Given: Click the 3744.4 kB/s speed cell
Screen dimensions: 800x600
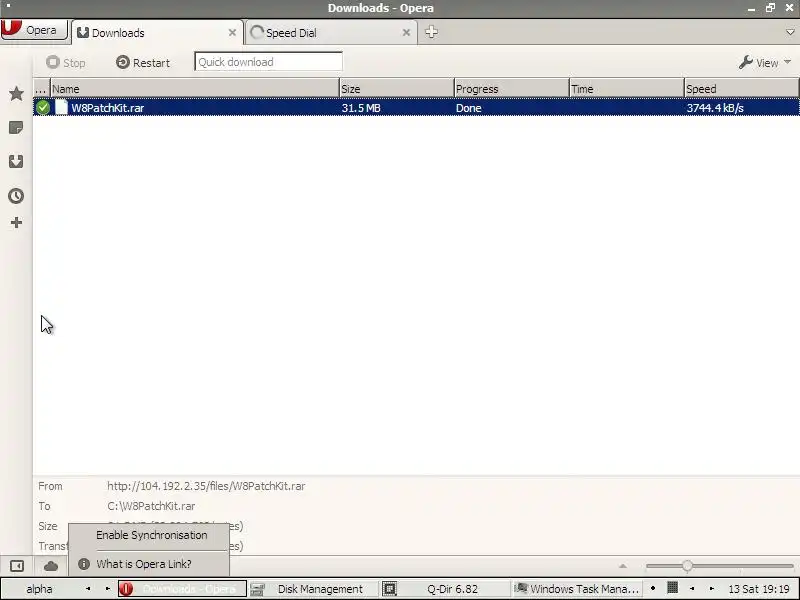Looking at the screenshot, I should coord(715,108).
